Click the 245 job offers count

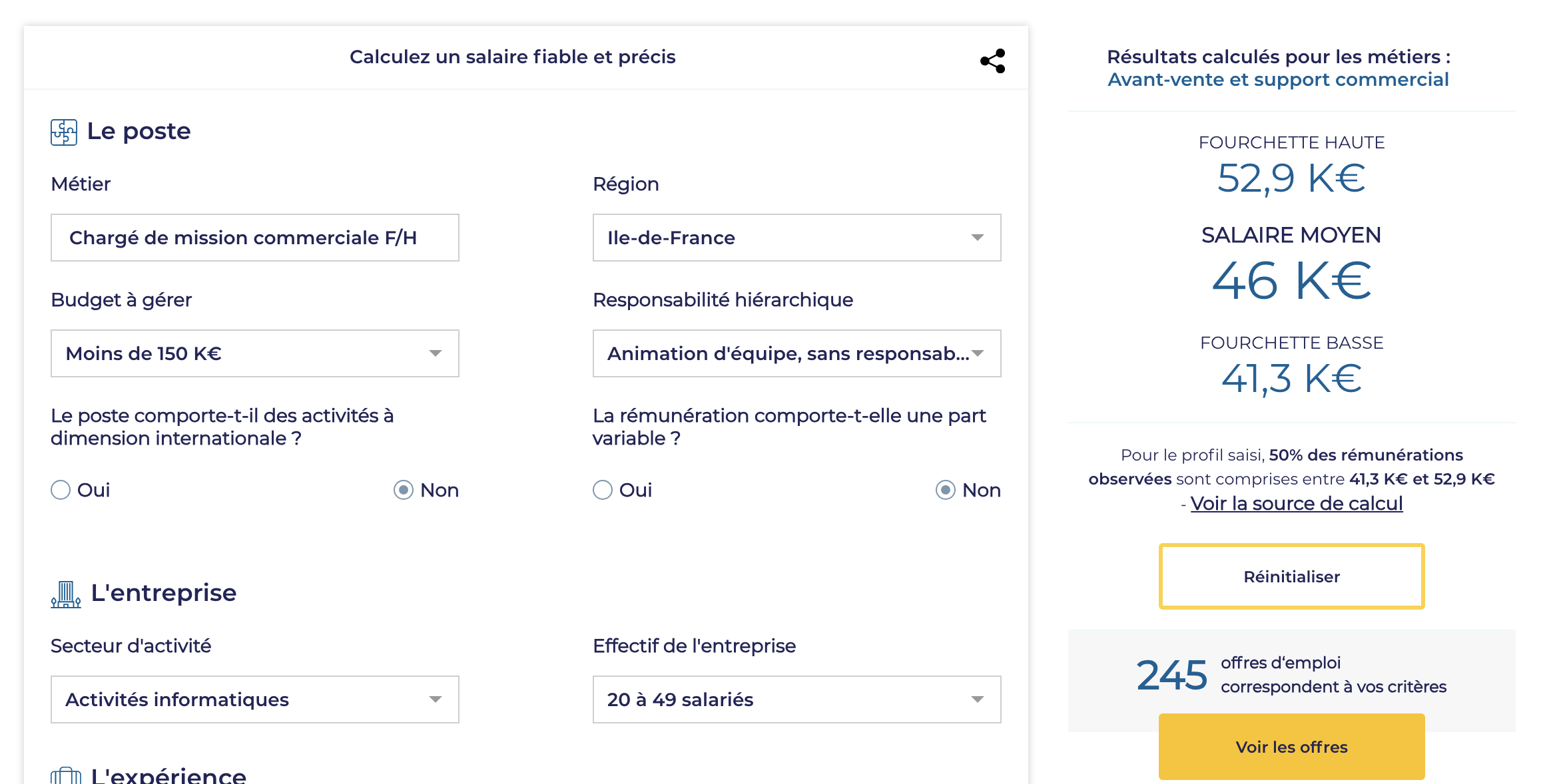click(1171, 675)
